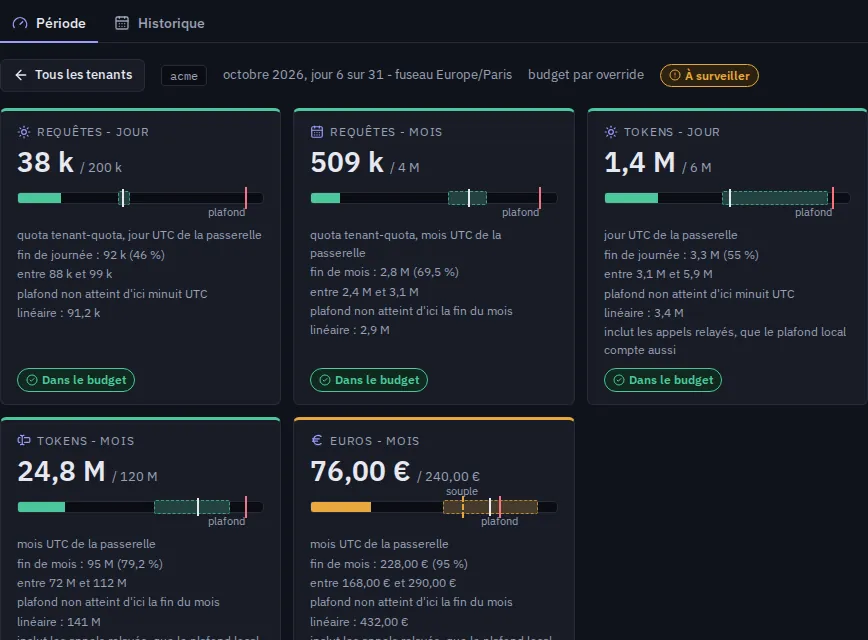The image size is (868, 640).
Task: Click 'fin de journée : 3,3 M (55 %)'
Action: click(x=681, y=255)
